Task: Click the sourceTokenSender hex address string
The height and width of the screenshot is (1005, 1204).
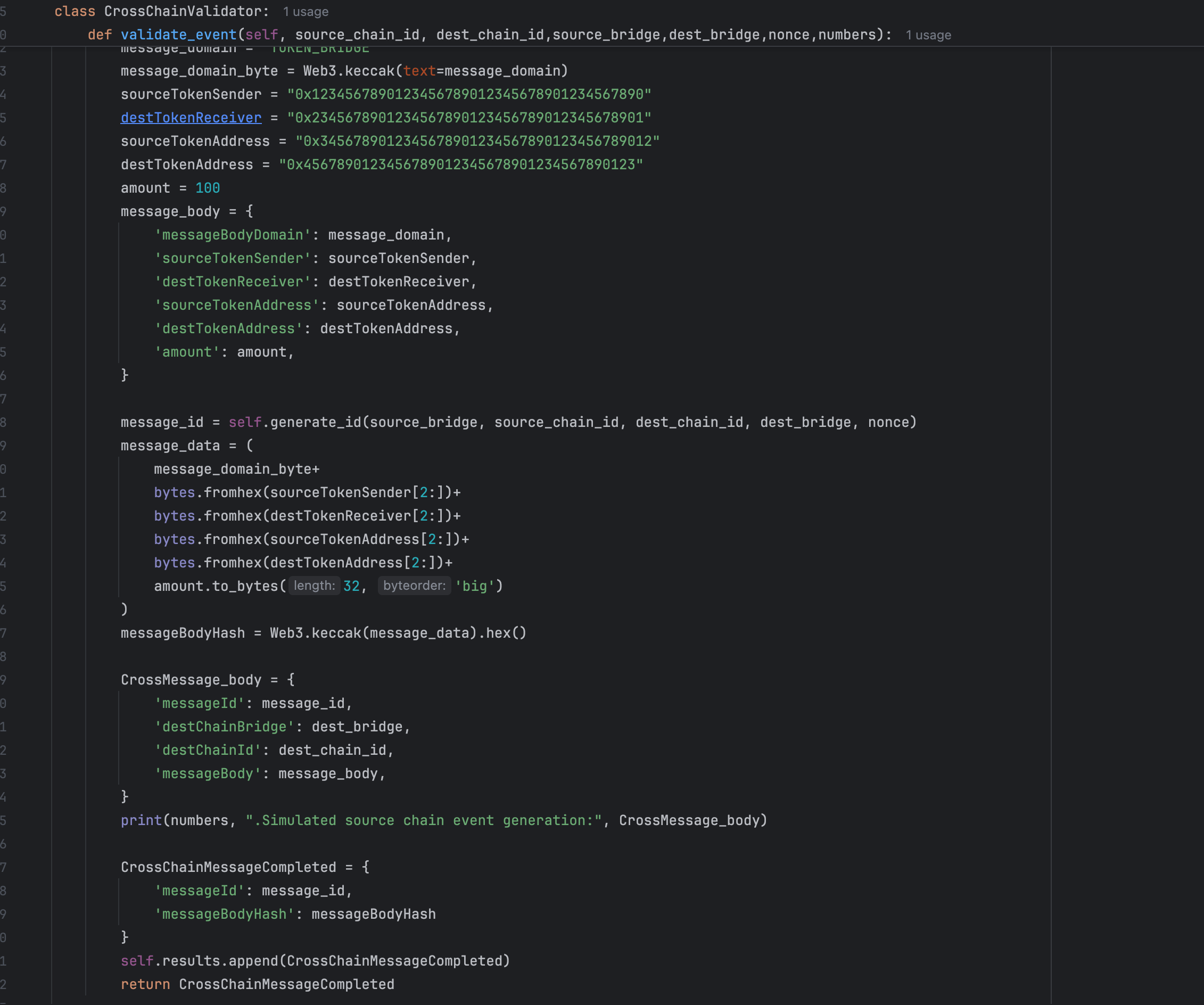Action: coord(468,94)
